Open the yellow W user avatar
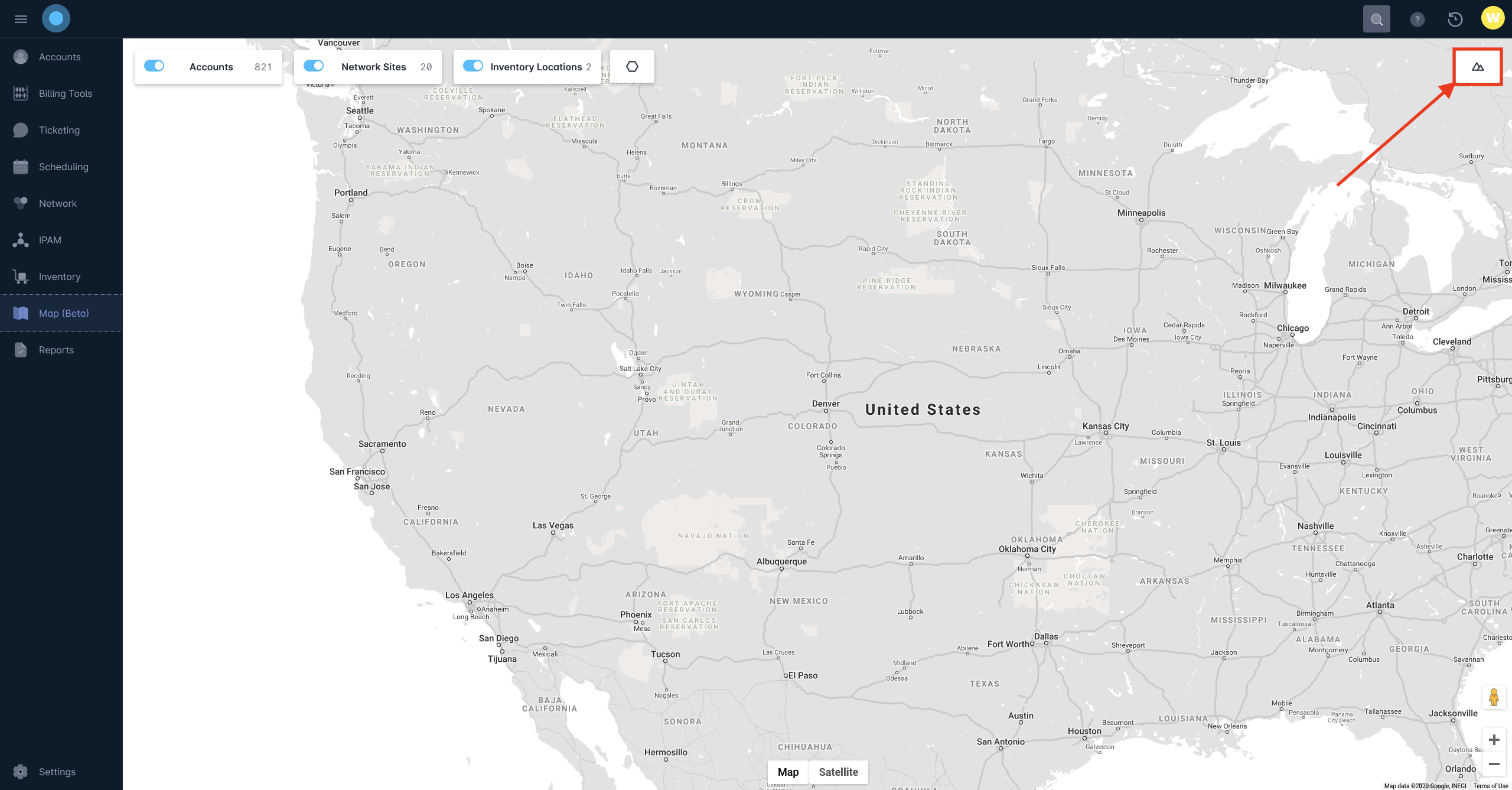Screen dimensions: 1512x790 coord(1493,18)
